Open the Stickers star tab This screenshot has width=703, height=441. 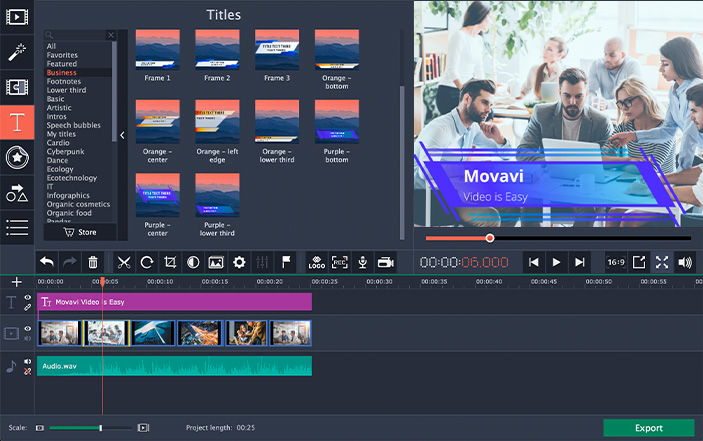pos(17,157)
